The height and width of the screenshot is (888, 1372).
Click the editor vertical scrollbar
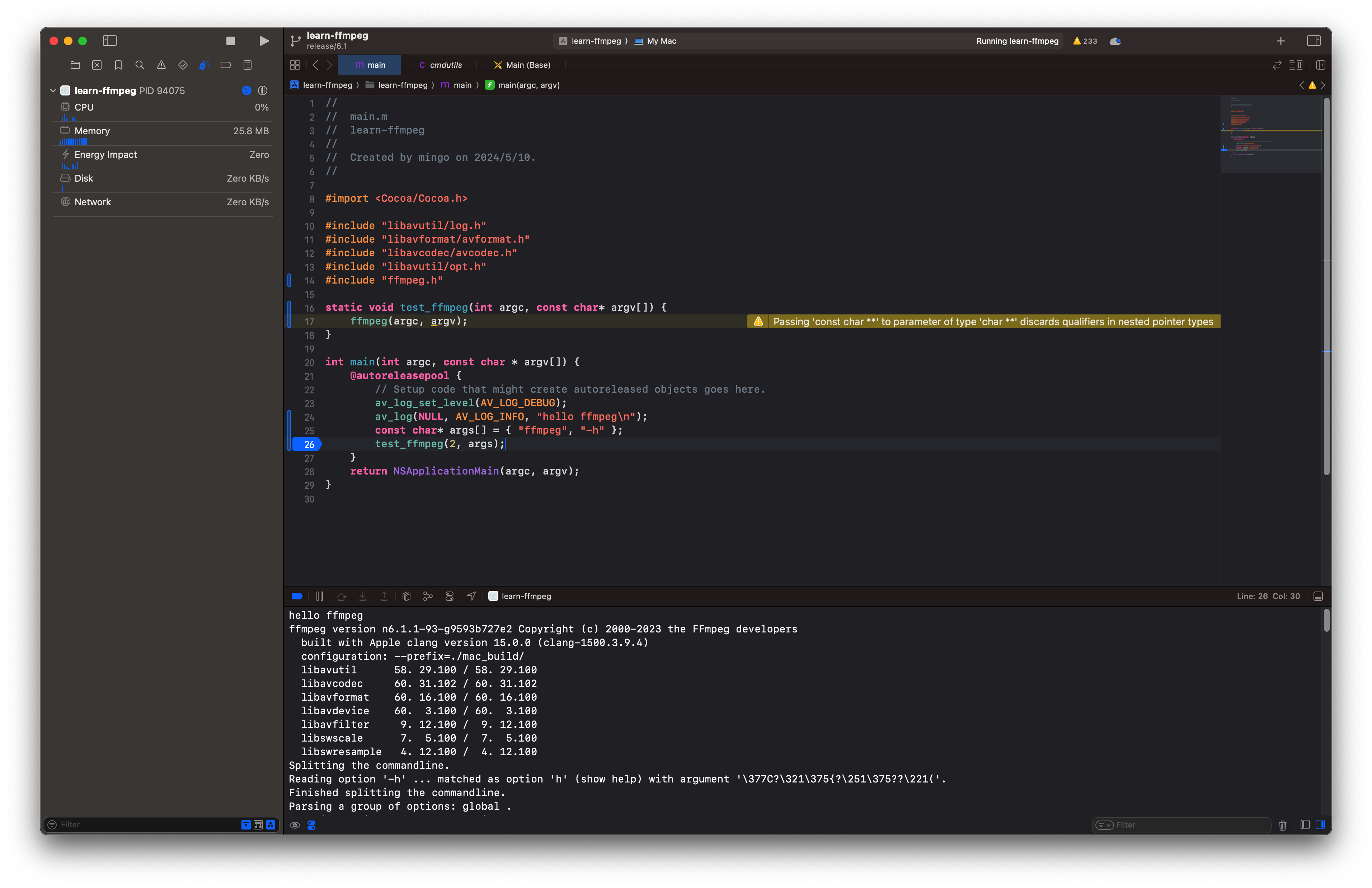pyautogui.click(x=1326, y=286)
